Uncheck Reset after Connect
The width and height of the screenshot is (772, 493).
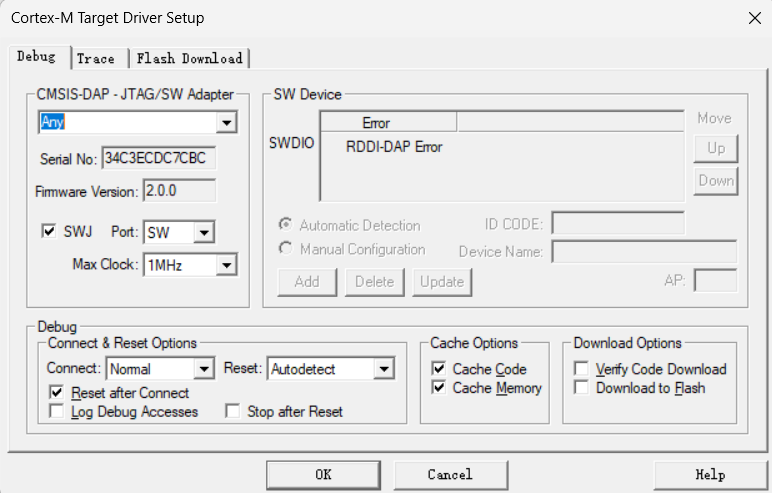pyautogui.click(x=56, y=393)
